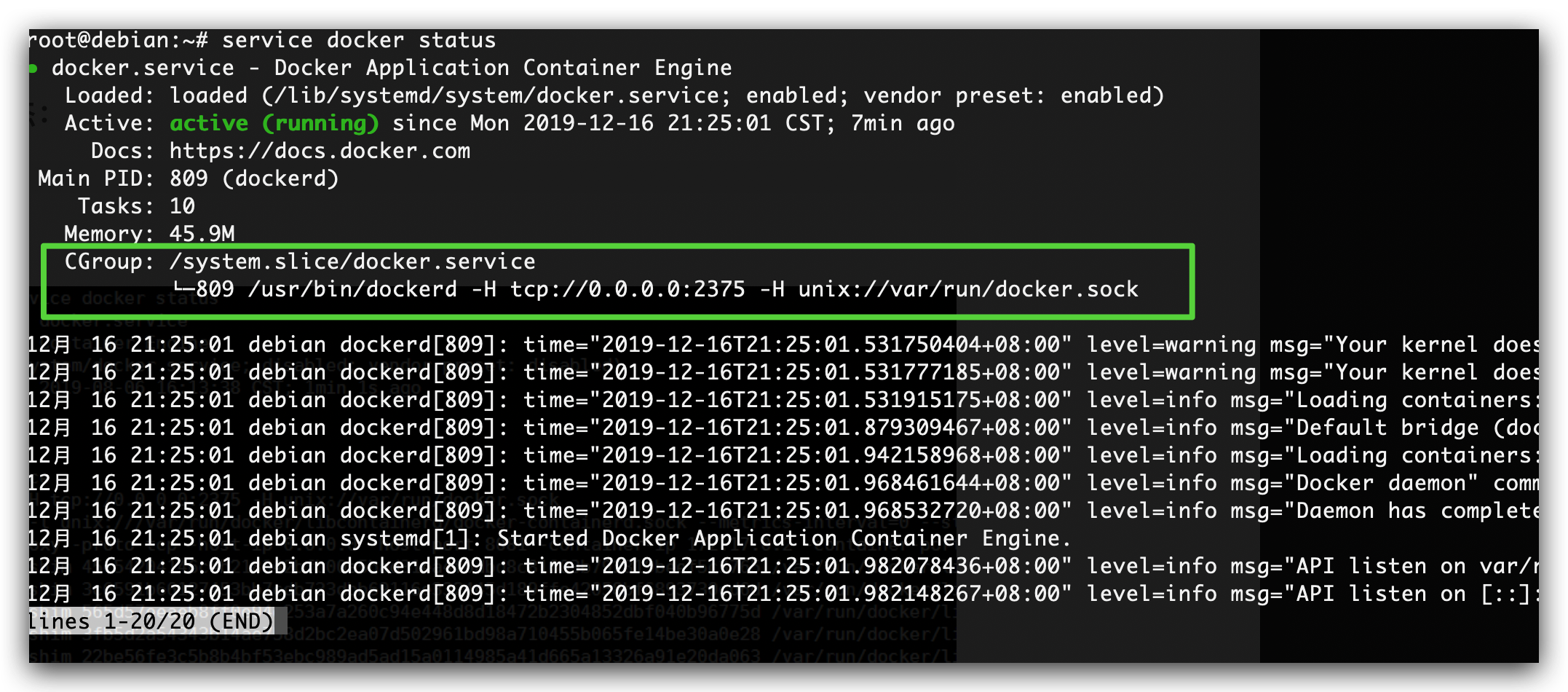This screenshot has height=692, width=1568.
Task: Click the green "active (running)" status text
Action: pyautogui.click(x=274, y=123)
